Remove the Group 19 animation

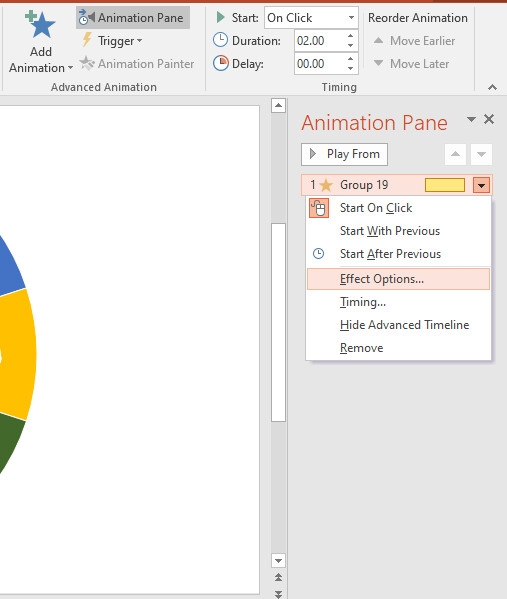[x=398, y=348]
